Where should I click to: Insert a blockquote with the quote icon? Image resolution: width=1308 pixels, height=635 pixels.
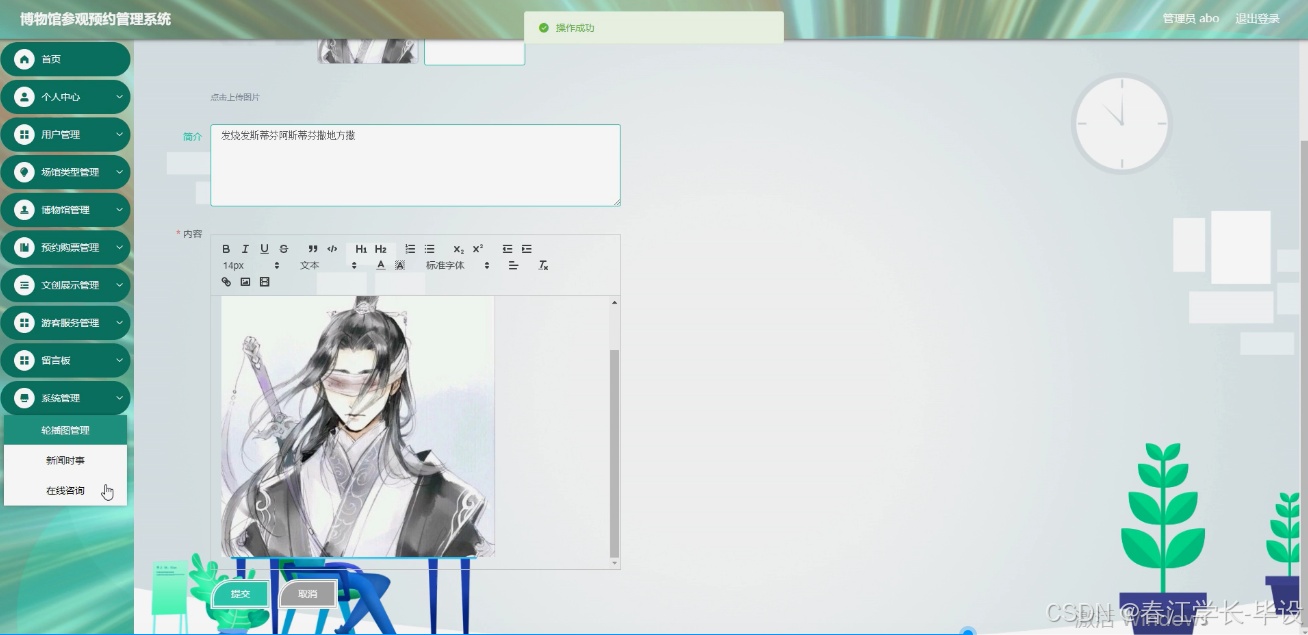(313, 249)
